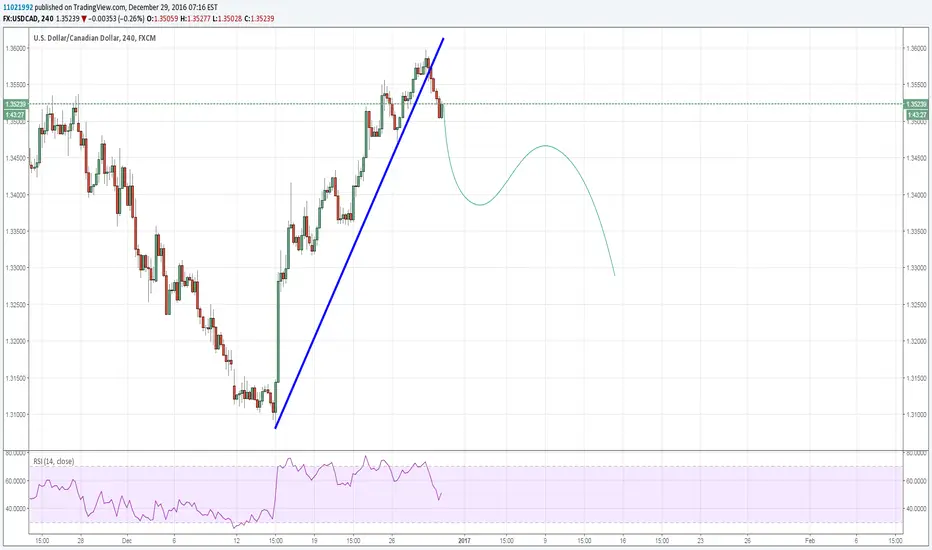Click the 80.0000 label on left RSI axis

[15, 453]
